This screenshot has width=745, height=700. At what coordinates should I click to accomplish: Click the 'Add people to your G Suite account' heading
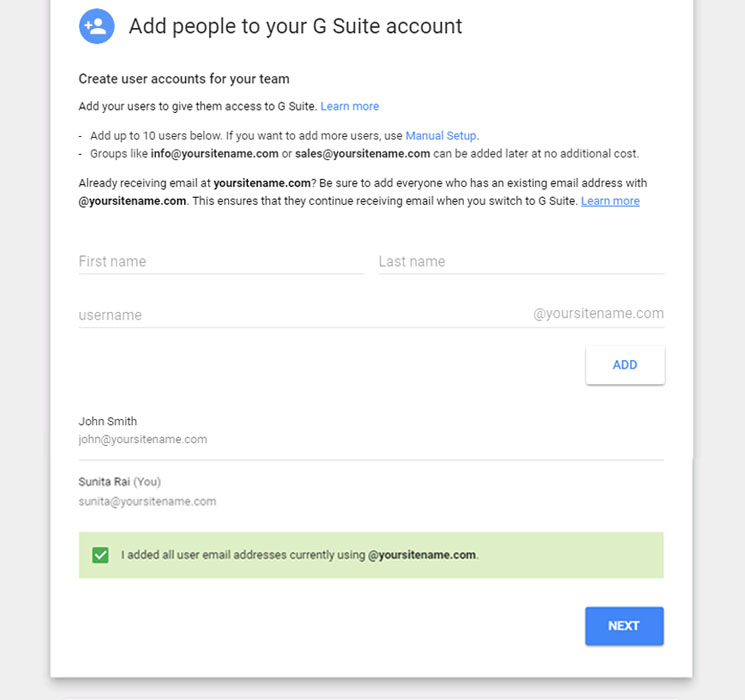click(x=296, y=26)
